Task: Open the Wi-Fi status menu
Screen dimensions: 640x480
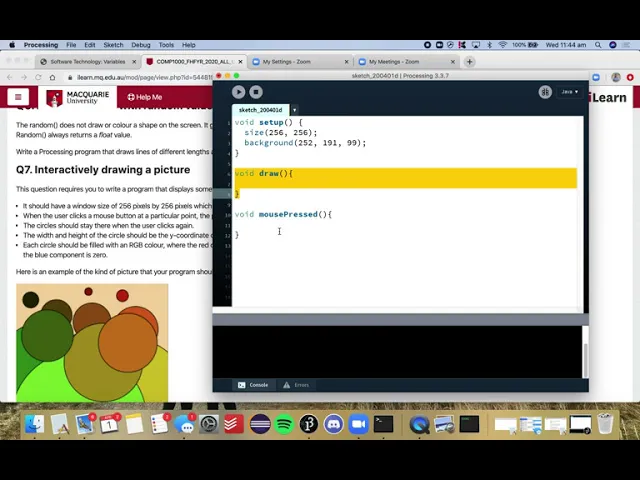Action: pos(502,45)
